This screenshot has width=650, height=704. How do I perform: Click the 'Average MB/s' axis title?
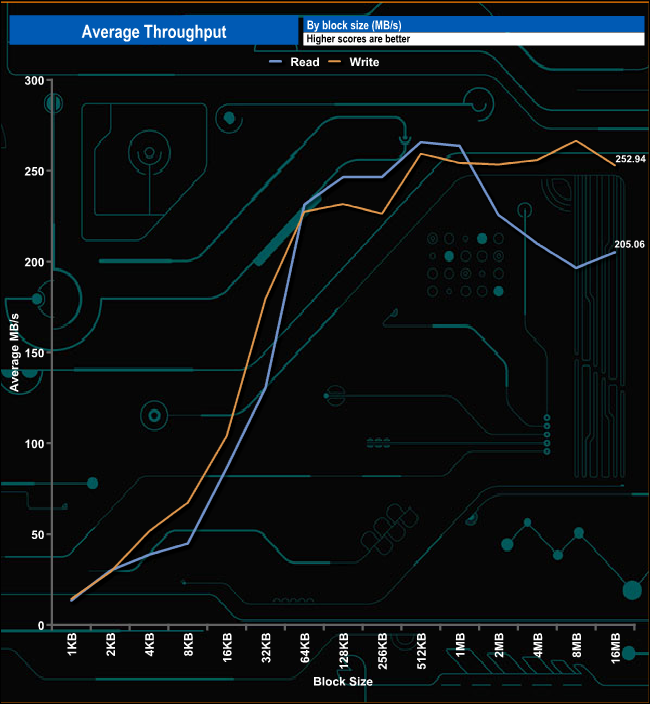pyautogui.click(x=14, y=352)
